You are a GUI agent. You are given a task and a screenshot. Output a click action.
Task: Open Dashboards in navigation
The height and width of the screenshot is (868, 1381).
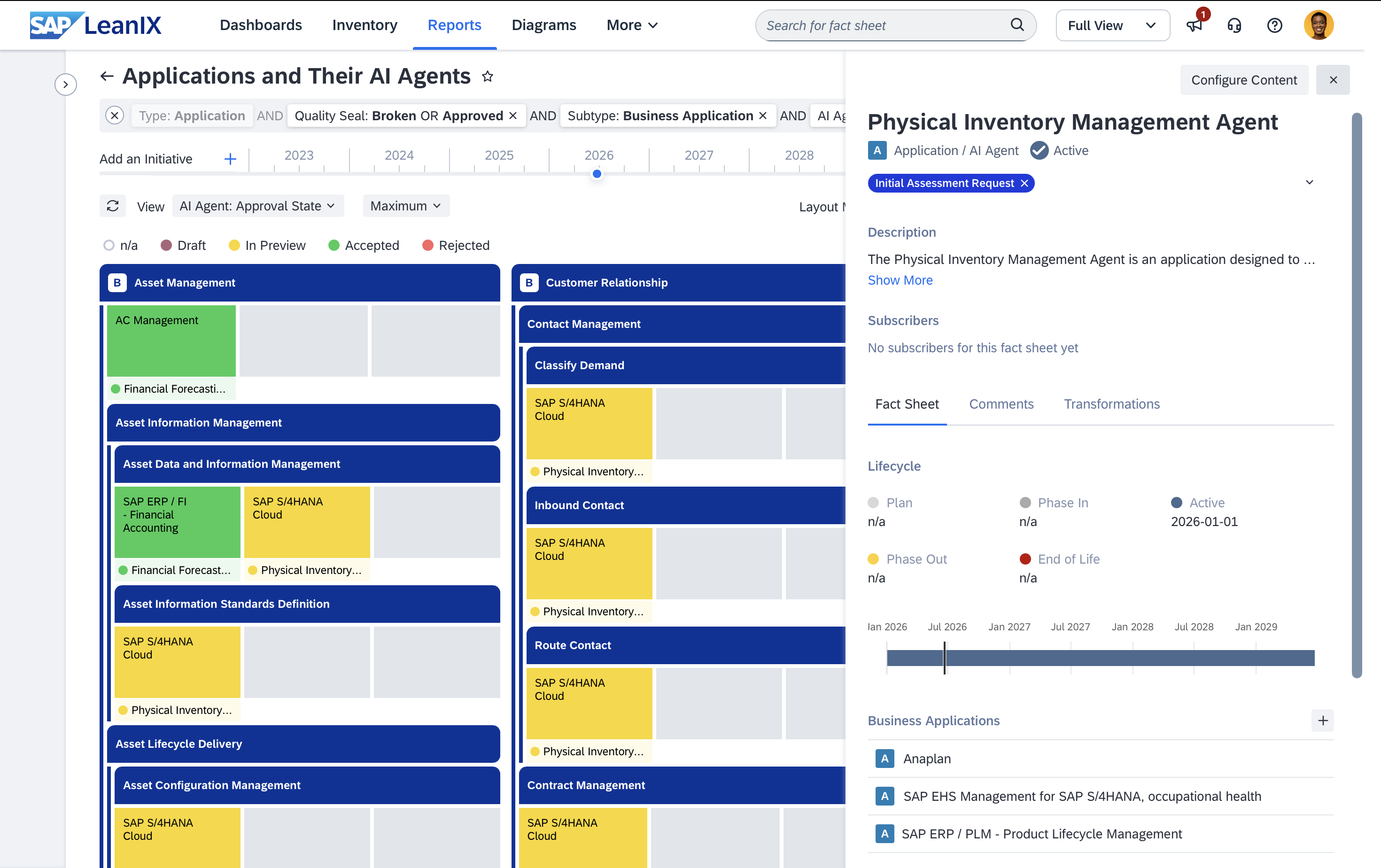(260, 25)
